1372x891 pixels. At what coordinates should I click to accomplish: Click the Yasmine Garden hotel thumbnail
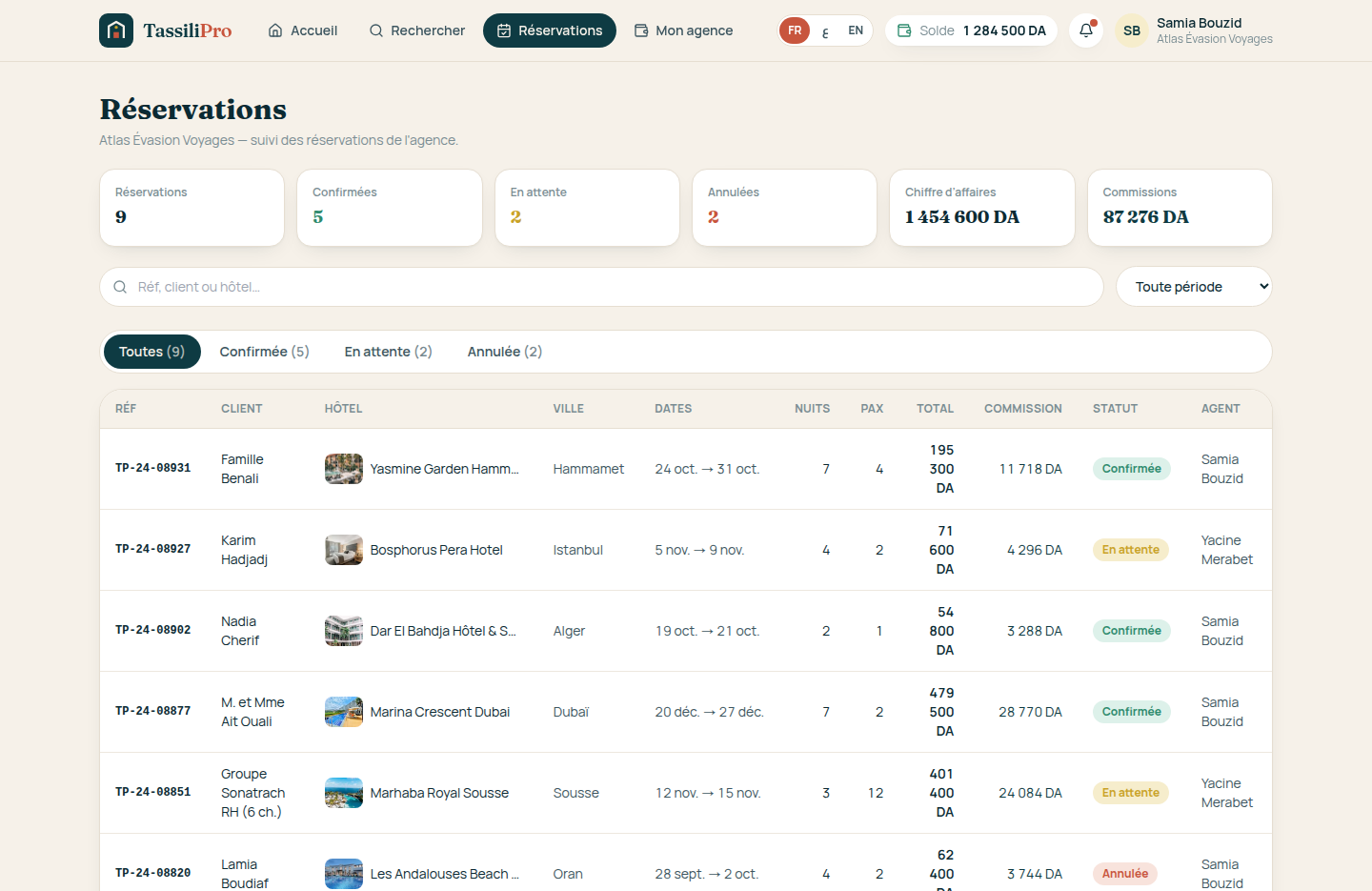(344, 469)
